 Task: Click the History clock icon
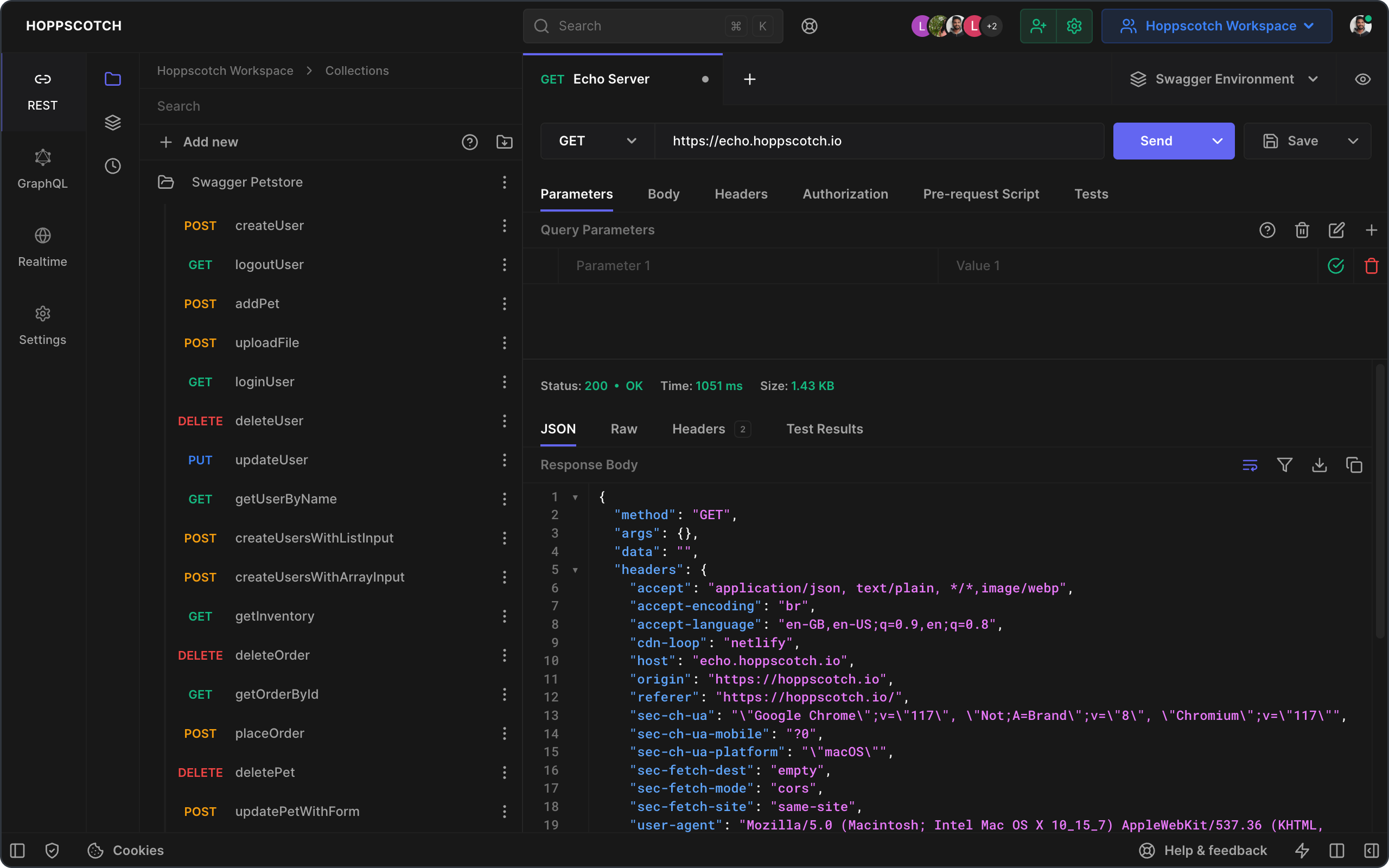112,166
